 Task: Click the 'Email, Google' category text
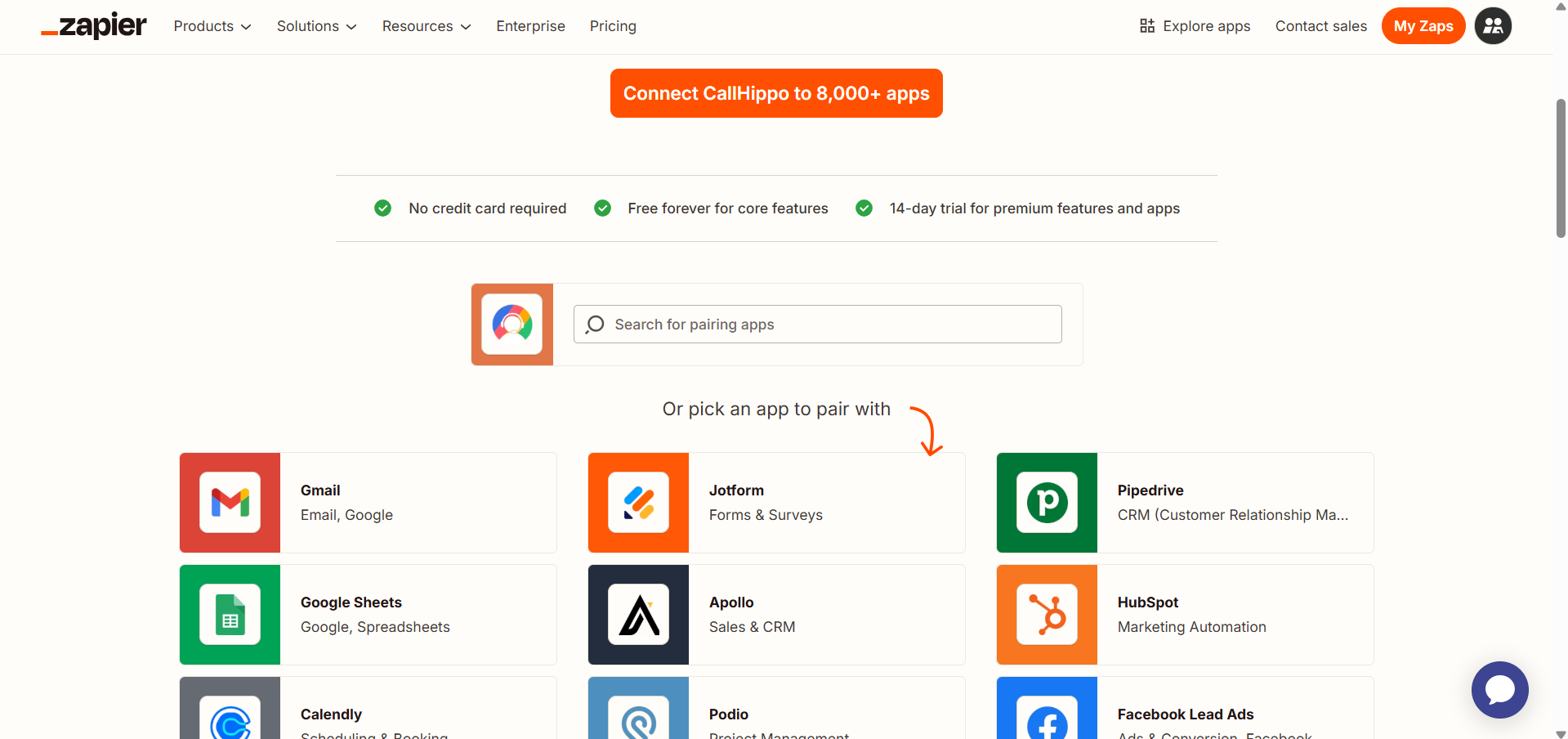(x=346, y=515)
